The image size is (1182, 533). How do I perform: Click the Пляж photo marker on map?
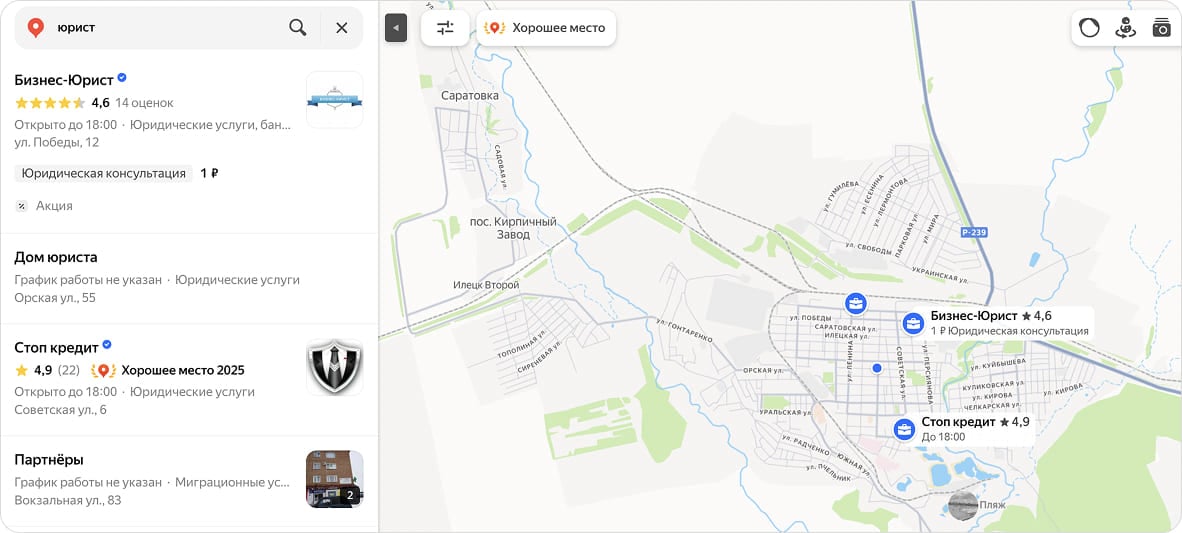click(963, 505)
